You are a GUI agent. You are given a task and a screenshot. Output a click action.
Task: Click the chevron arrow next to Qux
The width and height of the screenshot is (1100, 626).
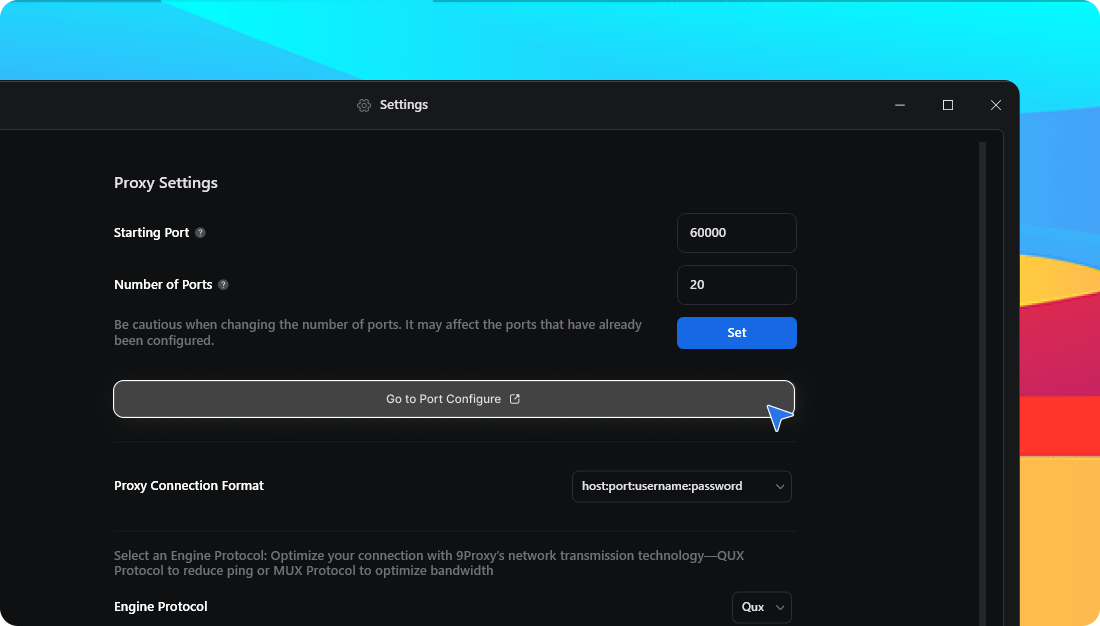coord(780,607)
